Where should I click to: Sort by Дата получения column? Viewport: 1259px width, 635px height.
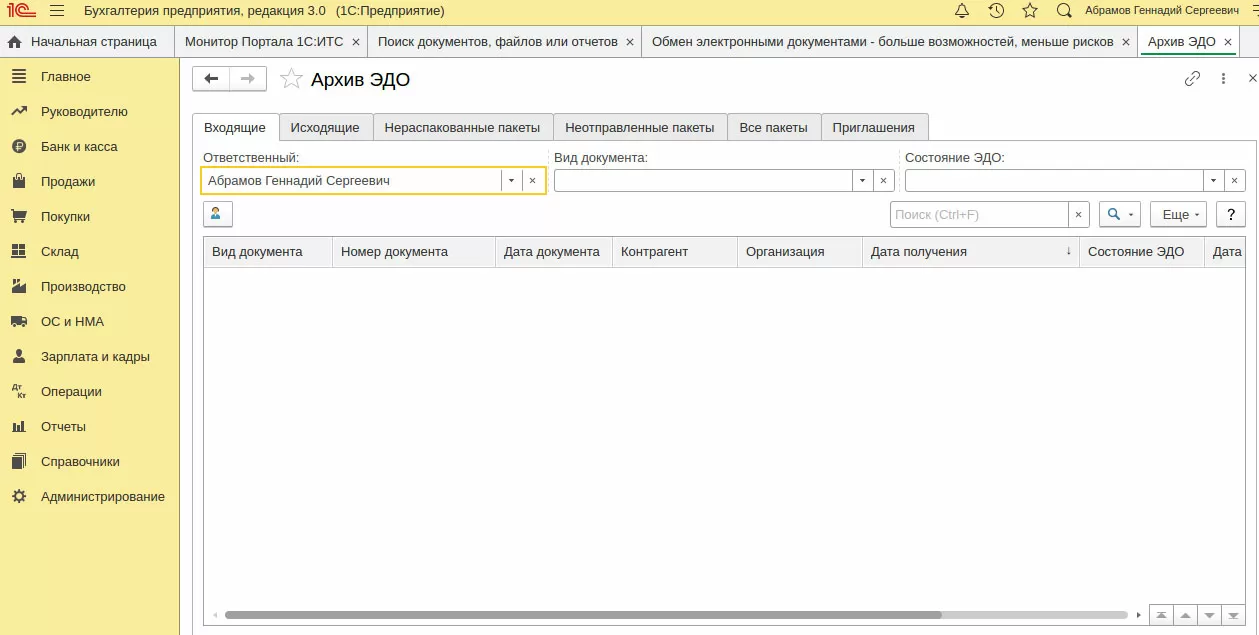coord(970,252)
